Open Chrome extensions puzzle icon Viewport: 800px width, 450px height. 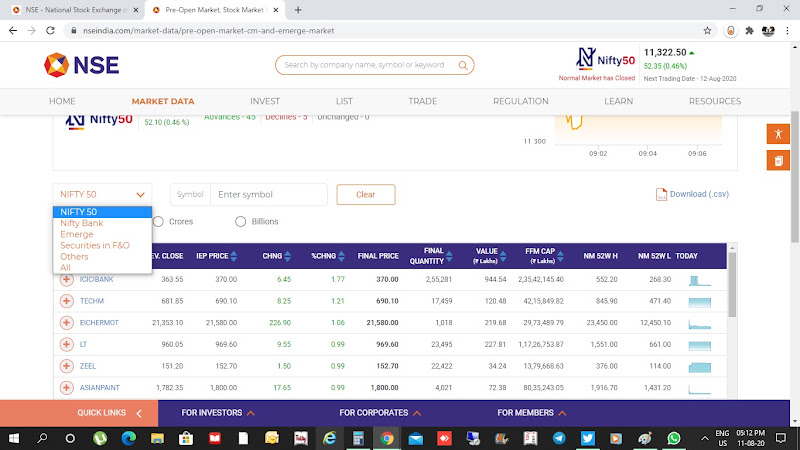pos(749,31)
